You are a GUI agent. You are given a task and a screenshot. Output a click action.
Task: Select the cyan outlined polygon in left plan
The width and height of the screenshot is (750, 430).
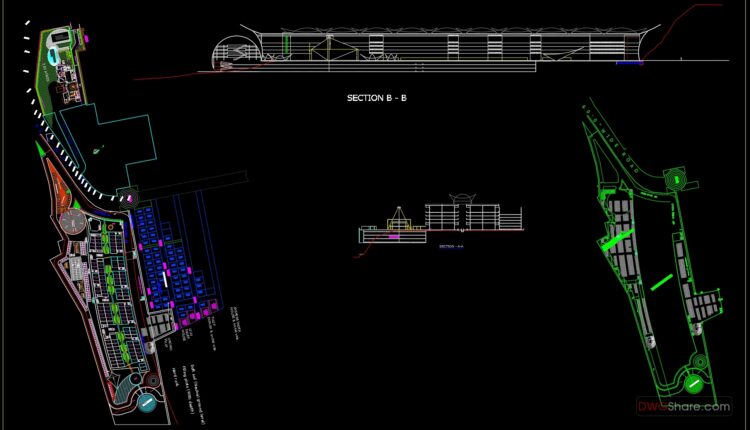(108, 146)
